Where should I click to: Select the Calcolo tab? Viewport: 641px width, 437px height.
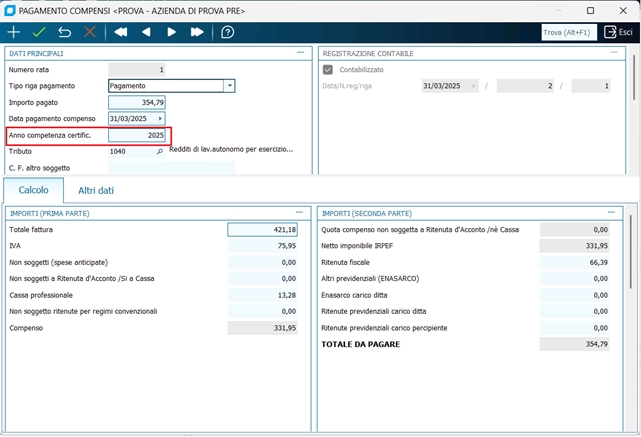(x=33, y=190)
